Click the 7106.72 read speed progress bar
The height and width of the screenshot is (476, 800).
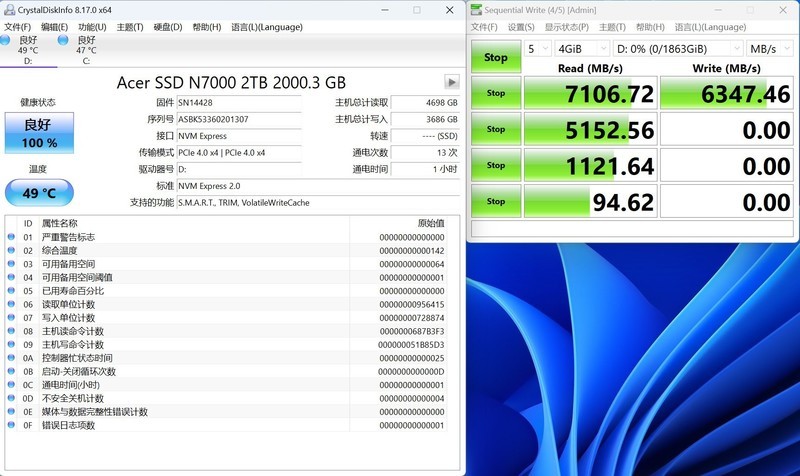coord(590,93)
